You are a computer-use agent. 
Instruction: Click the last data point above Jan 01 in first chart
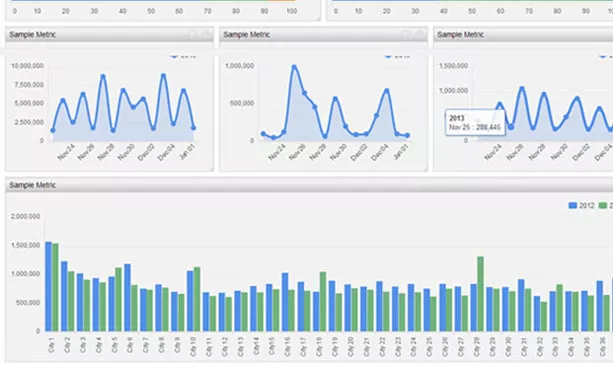click(193, 128)
